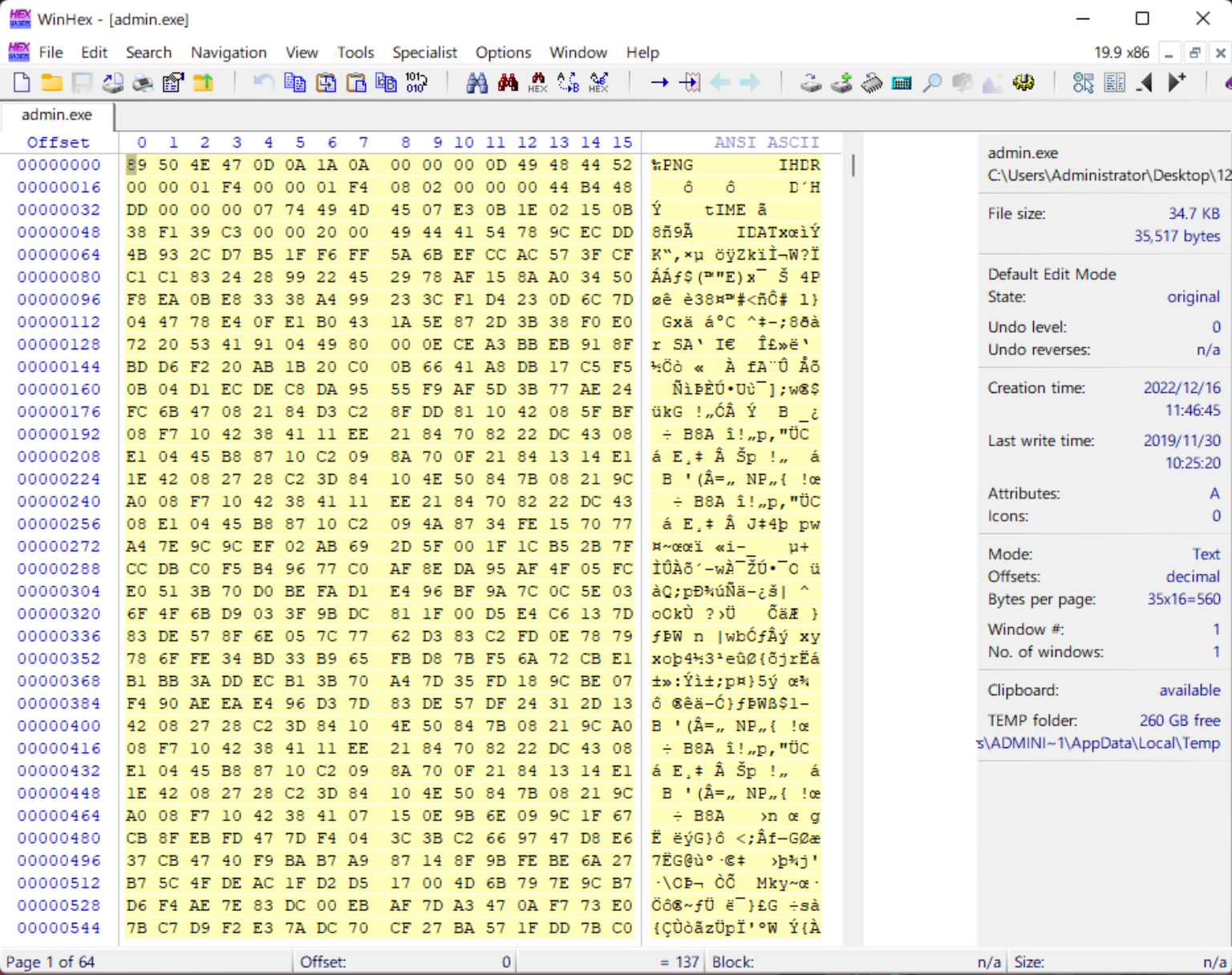Open the View menu
This screenshot has width=1232, height=975.
302,52
